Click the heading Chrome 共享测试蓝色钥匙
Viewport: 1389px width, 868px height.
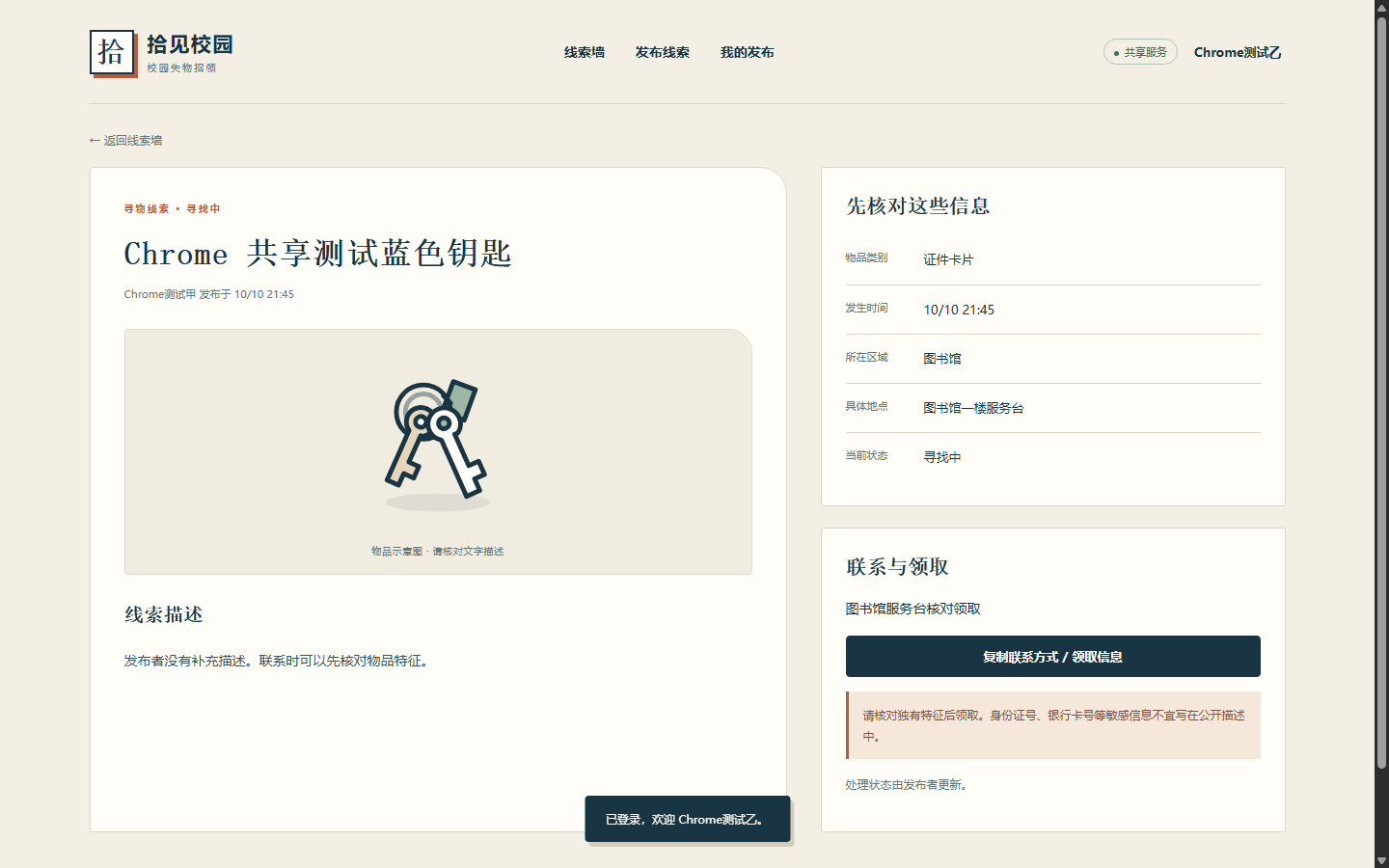(318, 254)
